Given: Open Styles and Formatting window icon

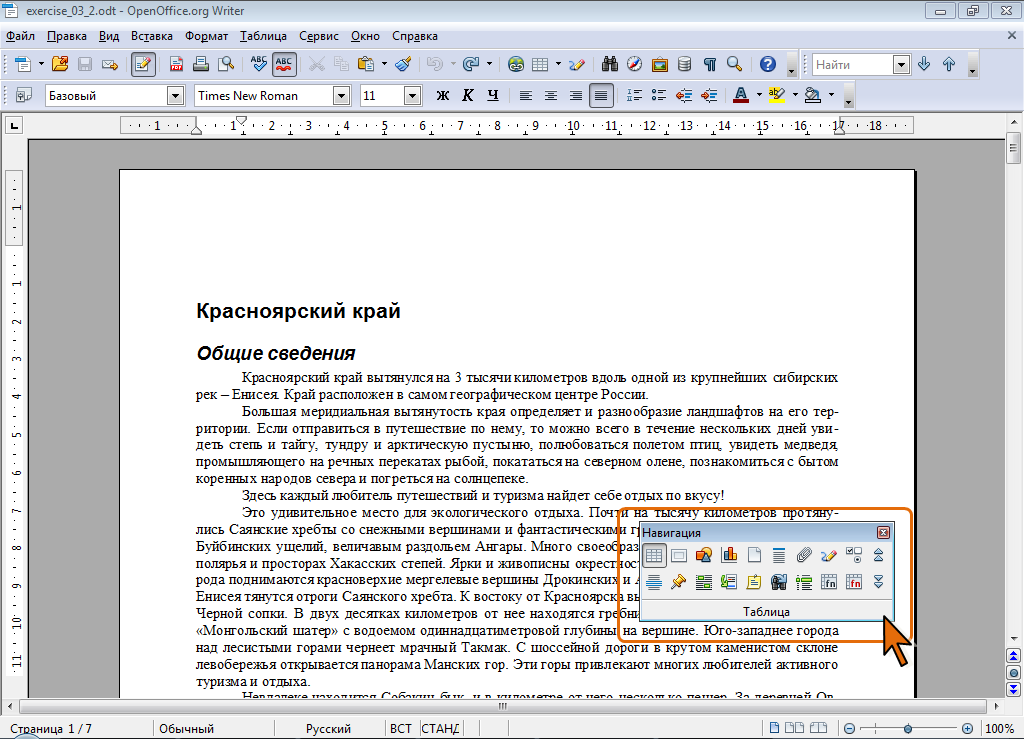Looking at the screenshot, I should [x=24, y=95].
